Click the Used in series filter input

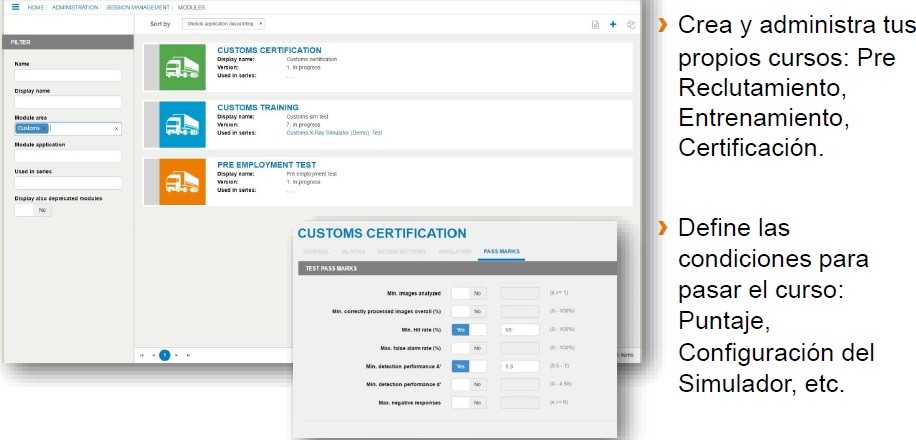pos(68,183)
